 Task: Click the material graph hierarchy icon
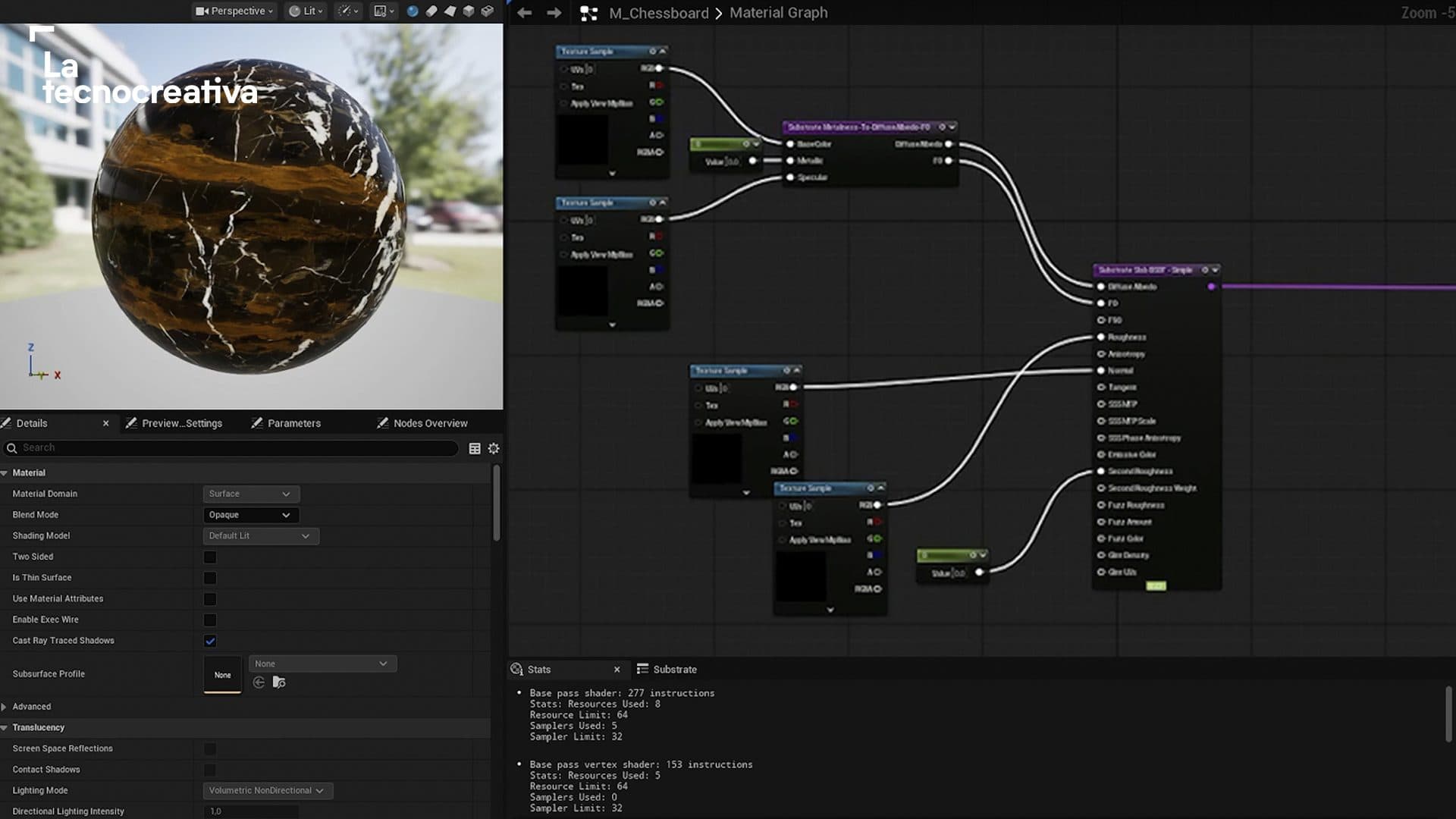pyautogui.click(x=589, y=13)
